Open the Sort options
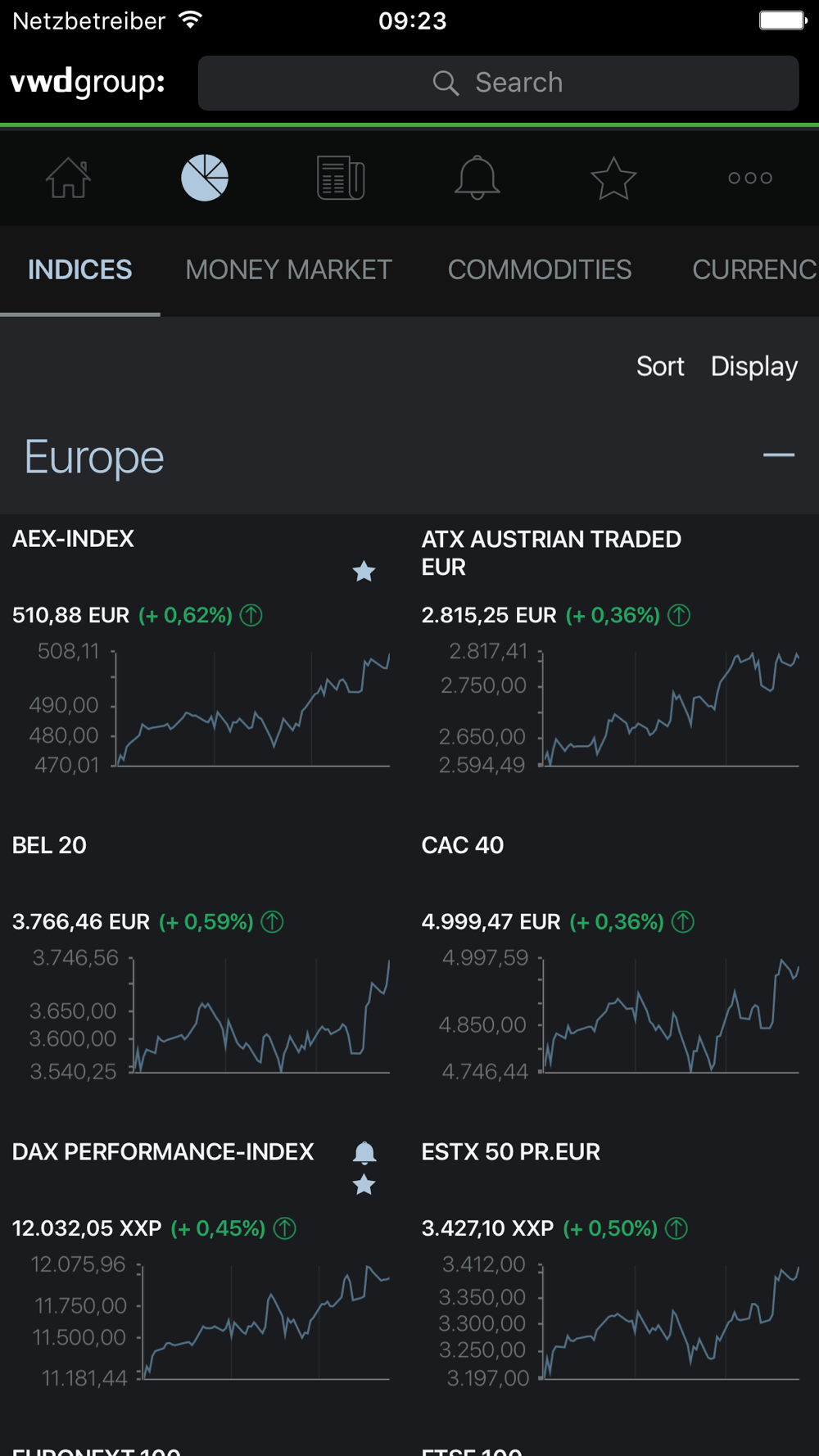The width and height of the screenshot is (819, 1456). (660, 366)
